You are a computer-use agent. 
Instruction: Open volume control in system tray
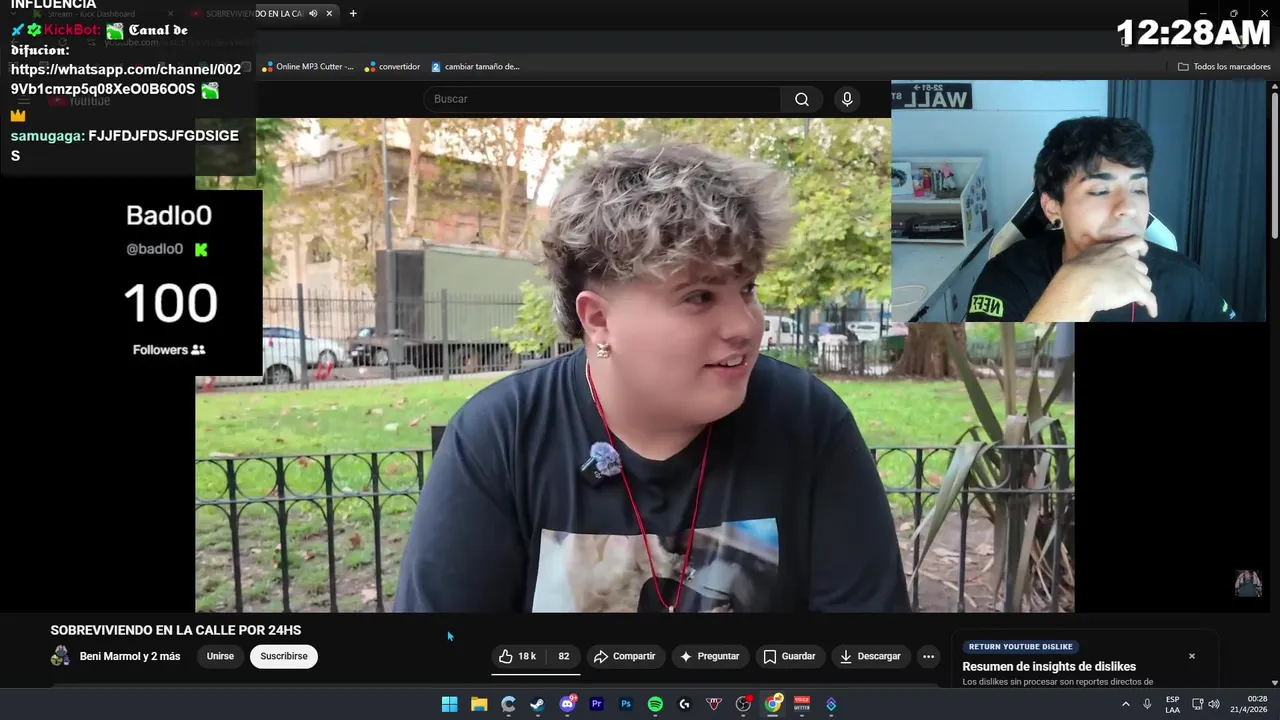click(x=1214, y=704)
